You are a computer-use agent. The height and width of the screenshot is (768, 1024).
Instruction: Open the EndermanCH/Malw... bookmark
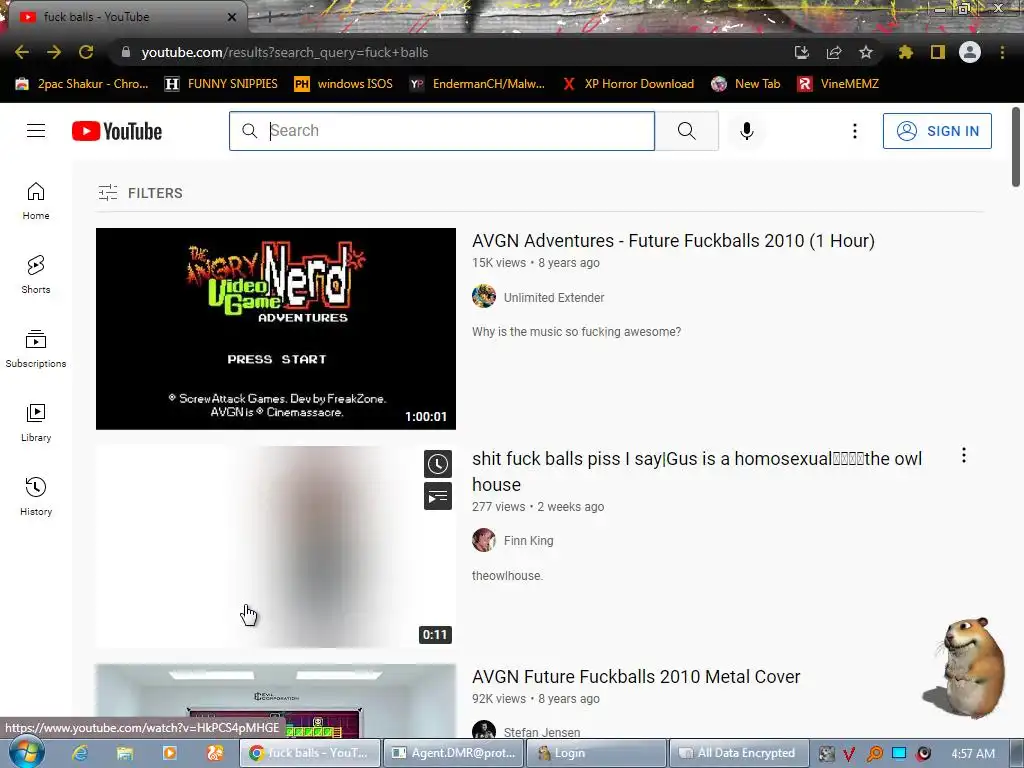(x=477, y=84)
